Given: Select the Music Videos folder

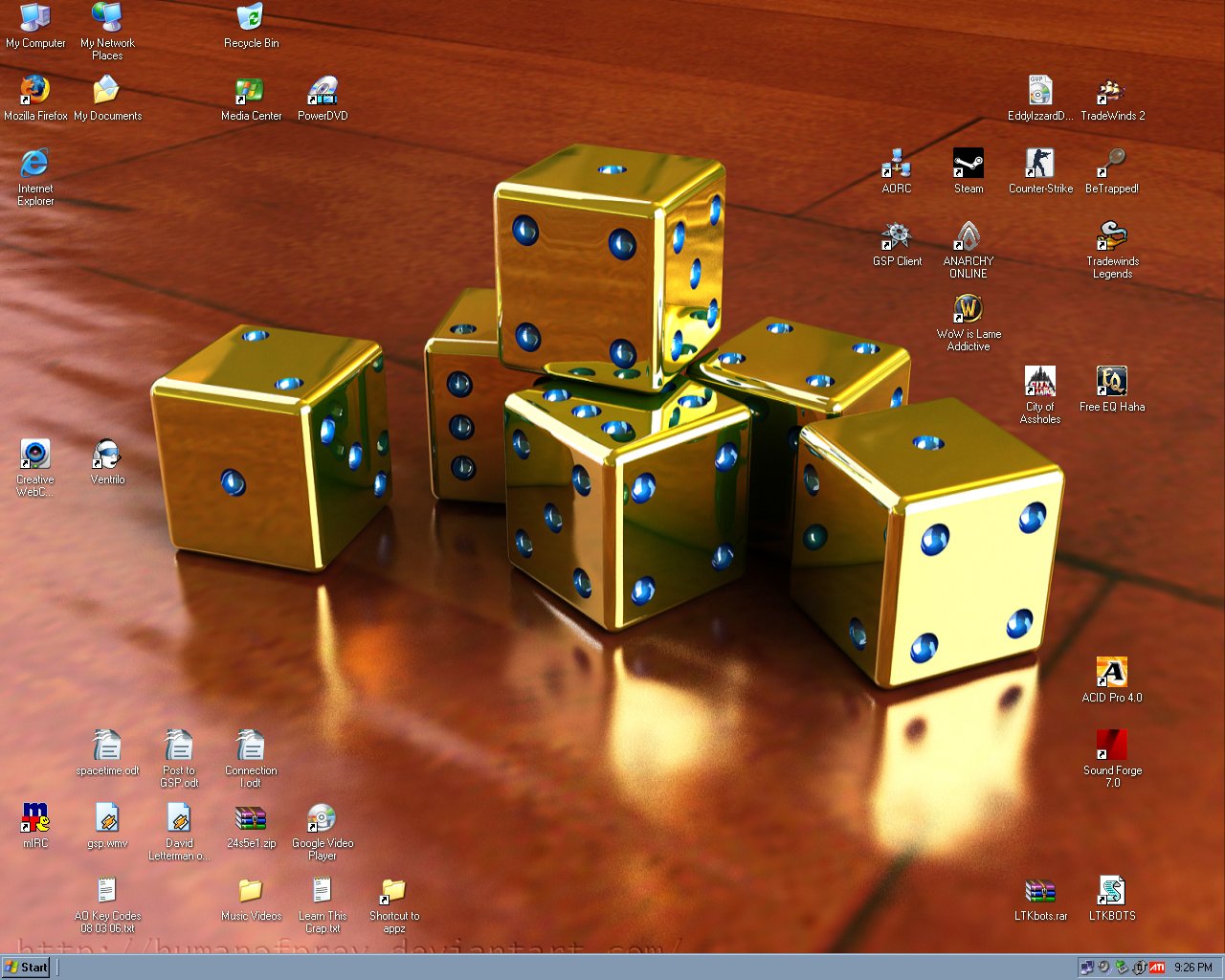Looking at the screenshot, I should coord(251,891).
